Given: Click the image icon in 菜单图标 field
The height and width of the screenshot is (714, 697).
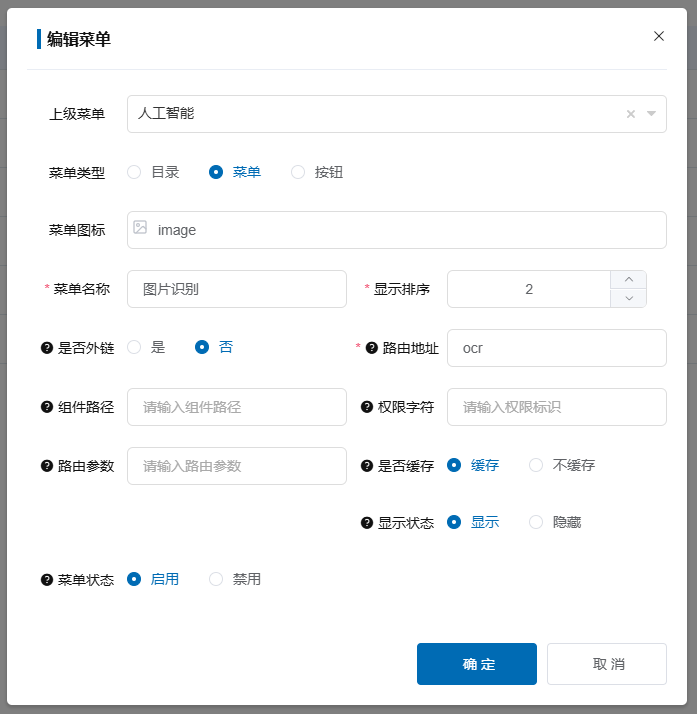Looking at the screenshot, I should pos(140,227).
